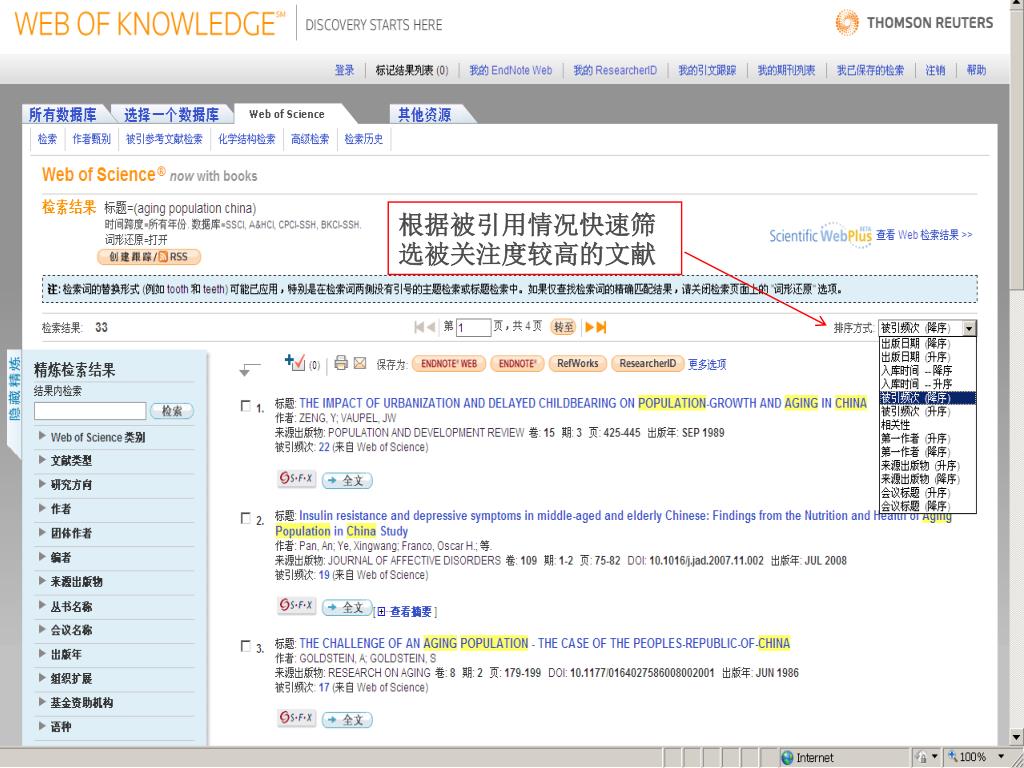Expand 出版年 refine section
The width and height of the screenshot is (1024, 768).
coord(61,654)
